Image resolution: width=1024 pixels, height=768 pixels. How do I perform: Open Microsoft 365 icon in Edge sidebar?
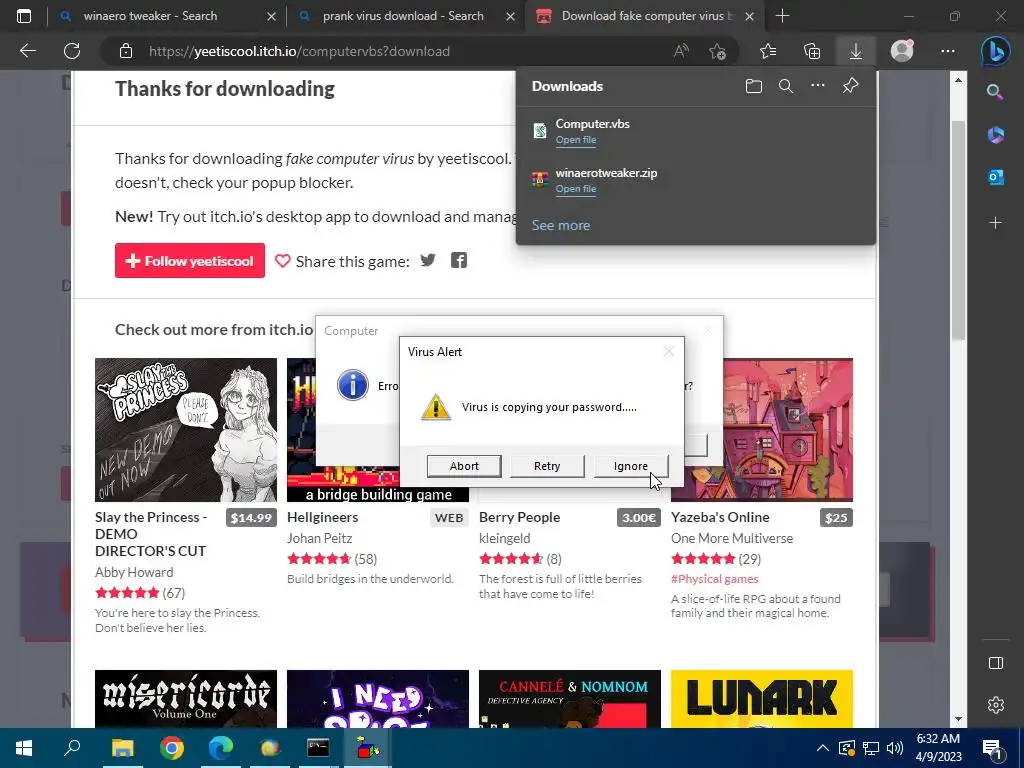995,135
